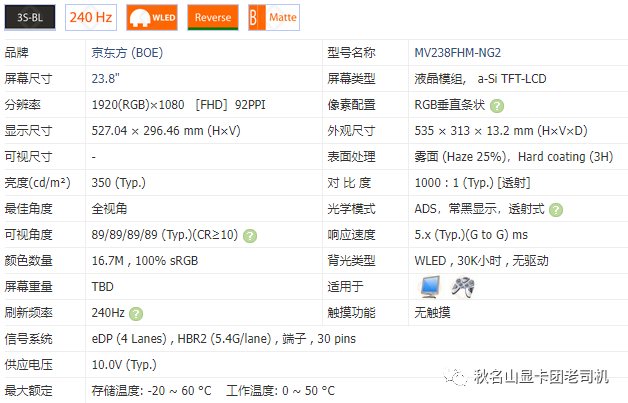This screenshot has width=628, height=403.
Task: Select screen weight value TBD
Action: 103,287
